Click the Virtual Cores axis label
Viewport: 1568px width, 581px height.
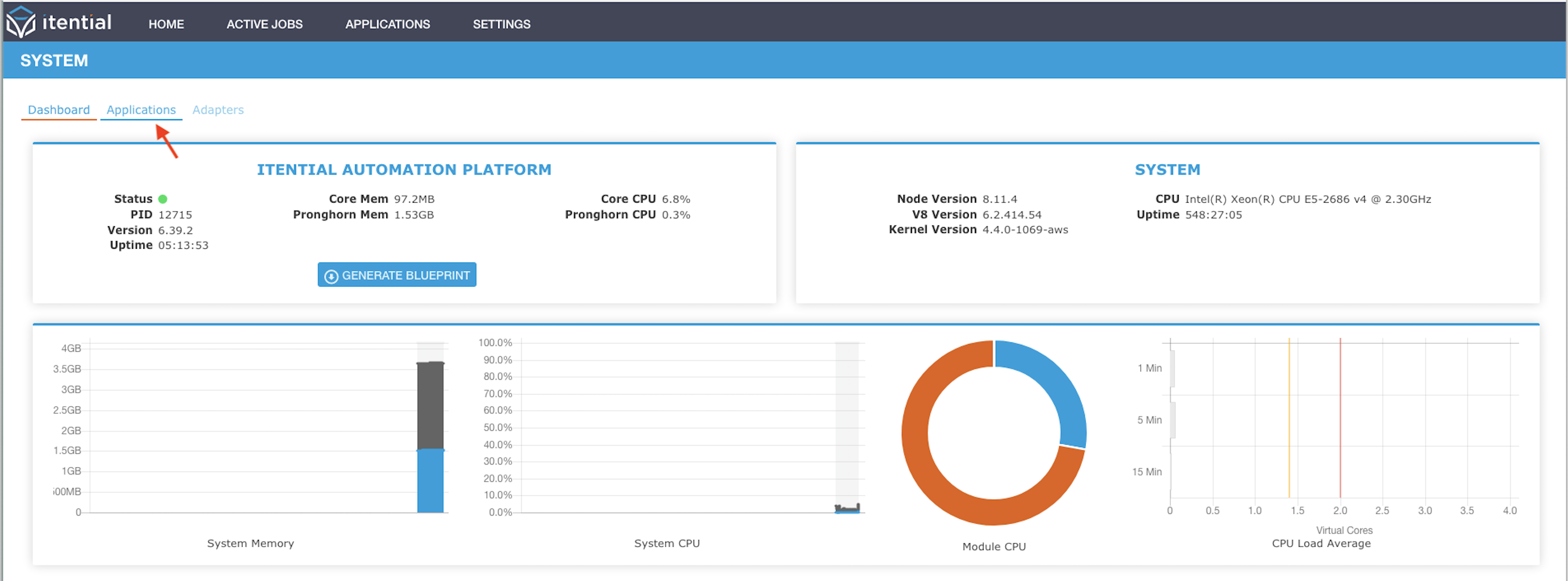click(1344, 530)
